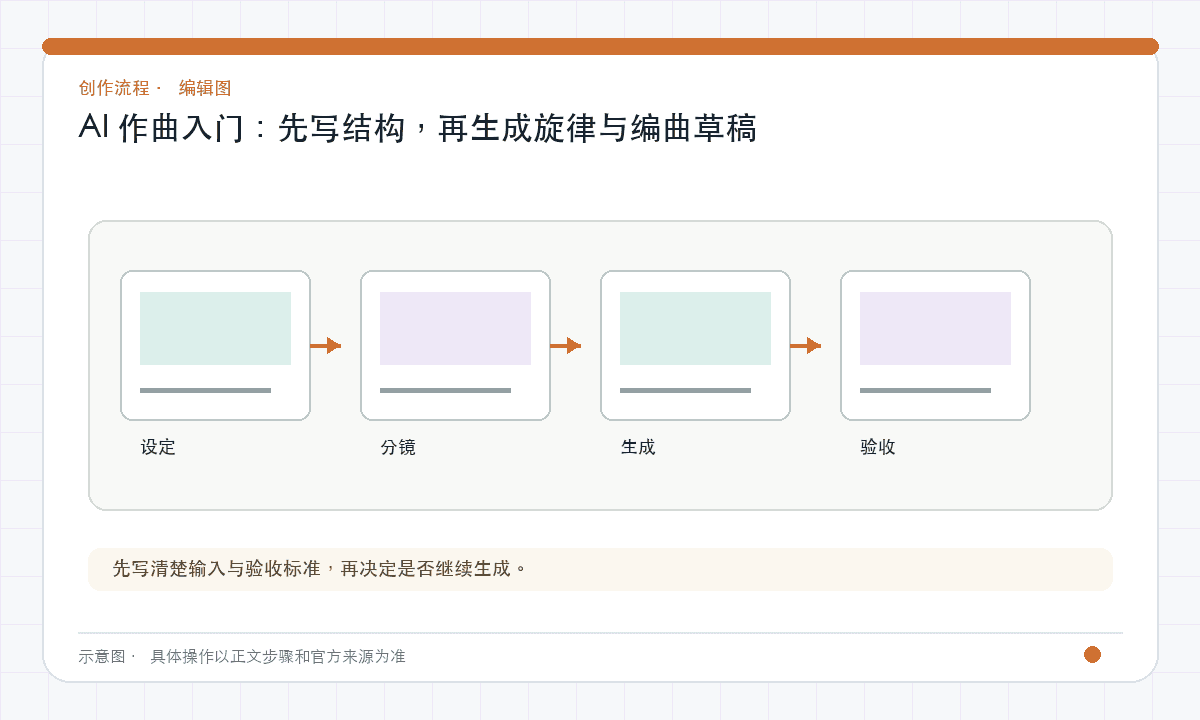
Task: Click green image placeholder in 生成 card
Action: coord(695,328)
